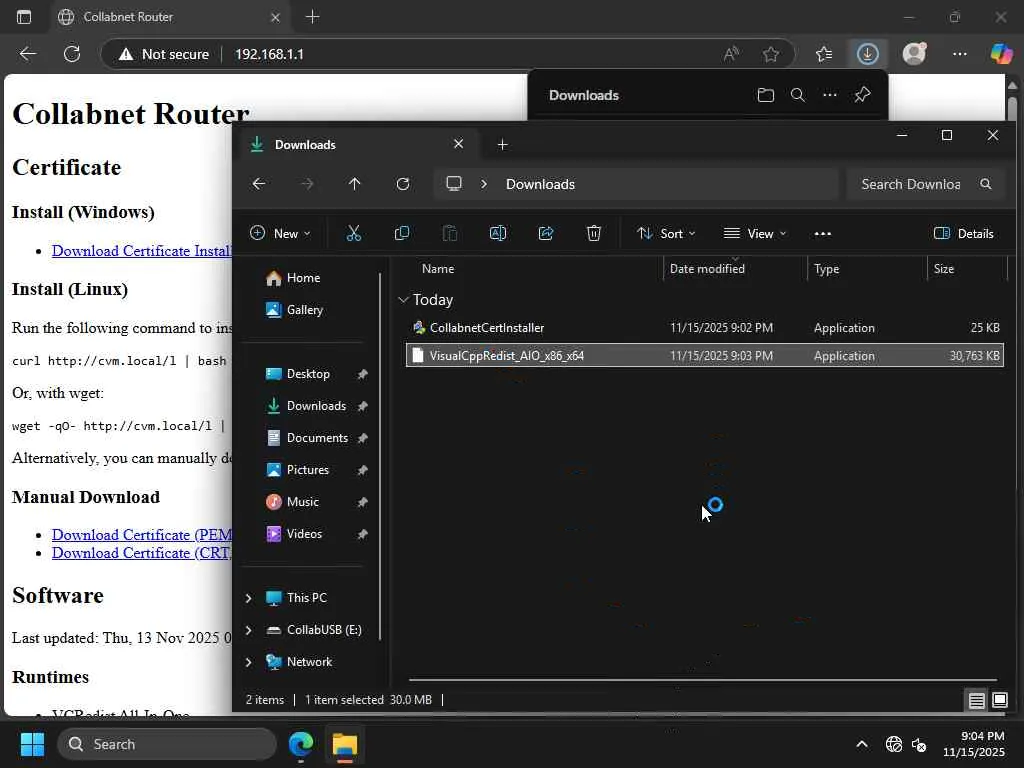Open Edge Settings and more menu
1024x768 pixels.
click(959, 54)
